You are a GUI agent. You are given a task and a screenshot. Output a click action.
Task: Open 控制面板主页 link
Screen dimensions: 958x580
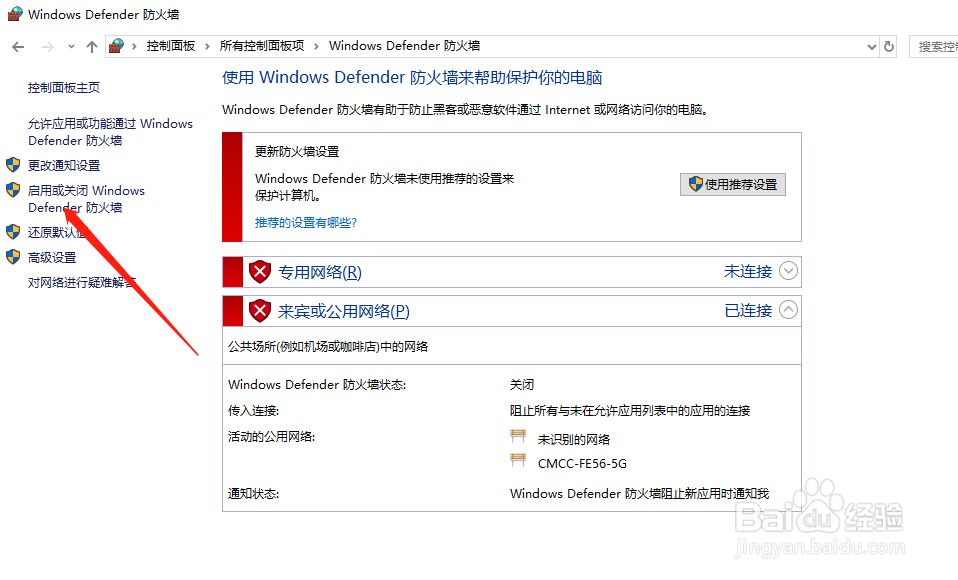64,87
